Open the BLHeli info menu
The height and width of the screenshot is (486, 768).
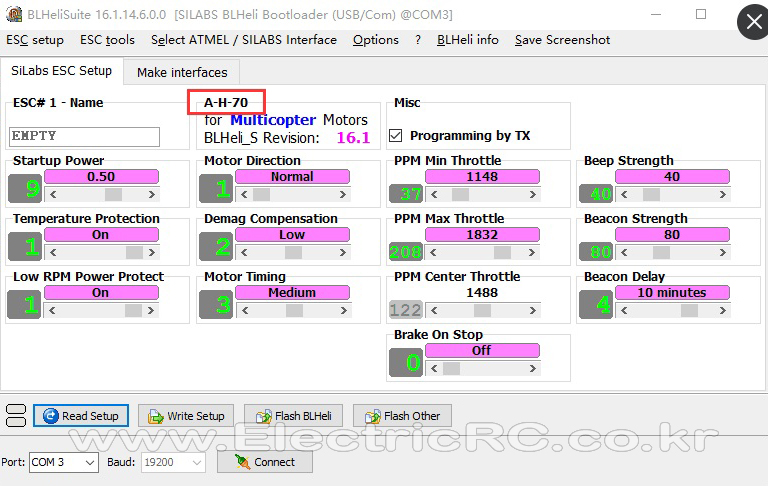pyautogui.click(x=468, y=40)
